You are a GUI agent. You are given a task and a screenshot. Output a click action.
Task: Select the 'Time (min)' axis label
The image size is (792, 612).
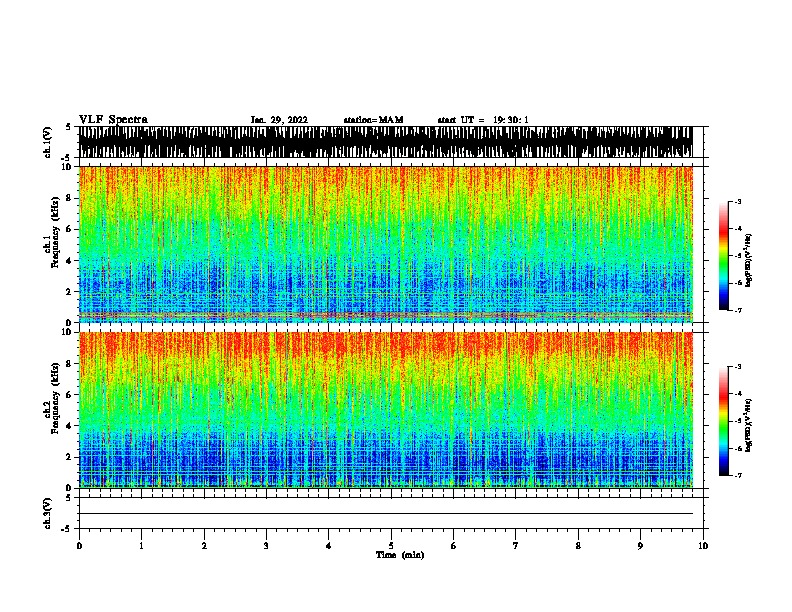click(400, 555)
